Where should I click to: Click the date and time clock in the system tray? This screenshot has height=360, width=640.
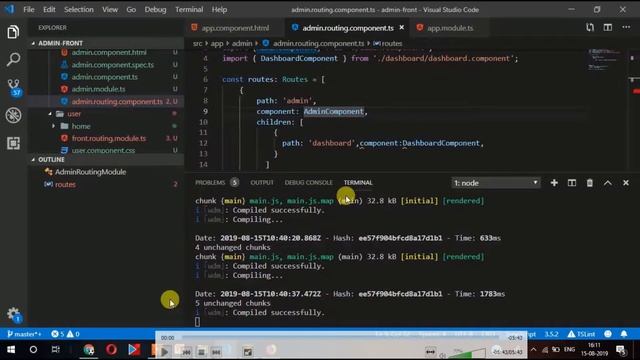click(594, 349)
